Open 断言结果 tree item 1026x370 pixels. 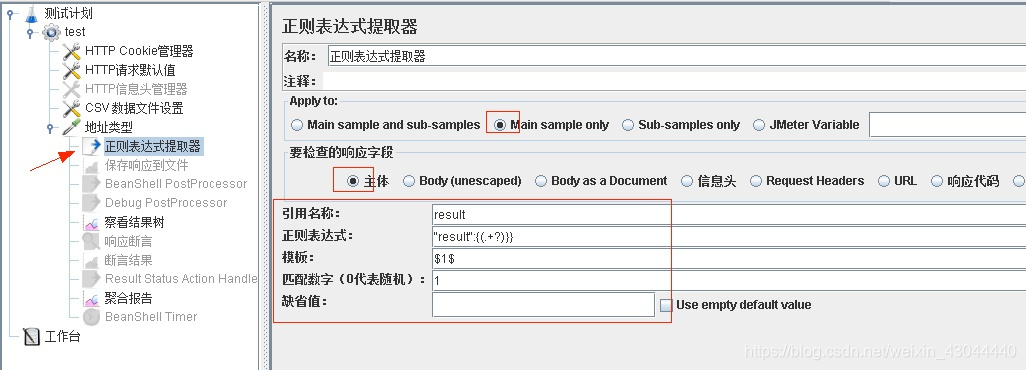(128, 261)
